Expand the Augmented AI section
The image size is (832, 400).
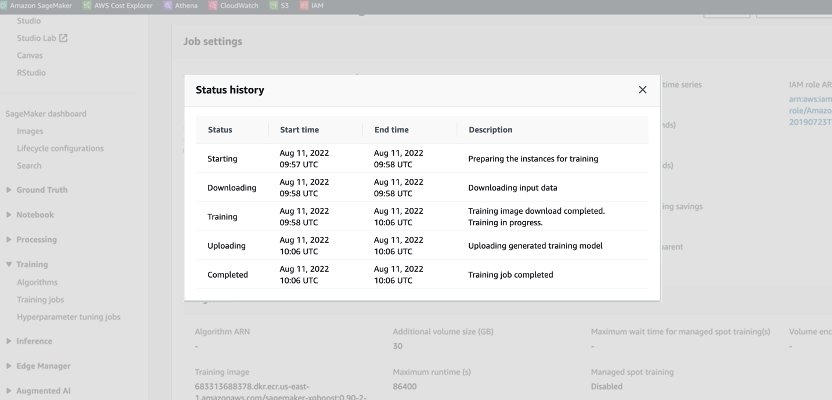[x=8, y=390]
